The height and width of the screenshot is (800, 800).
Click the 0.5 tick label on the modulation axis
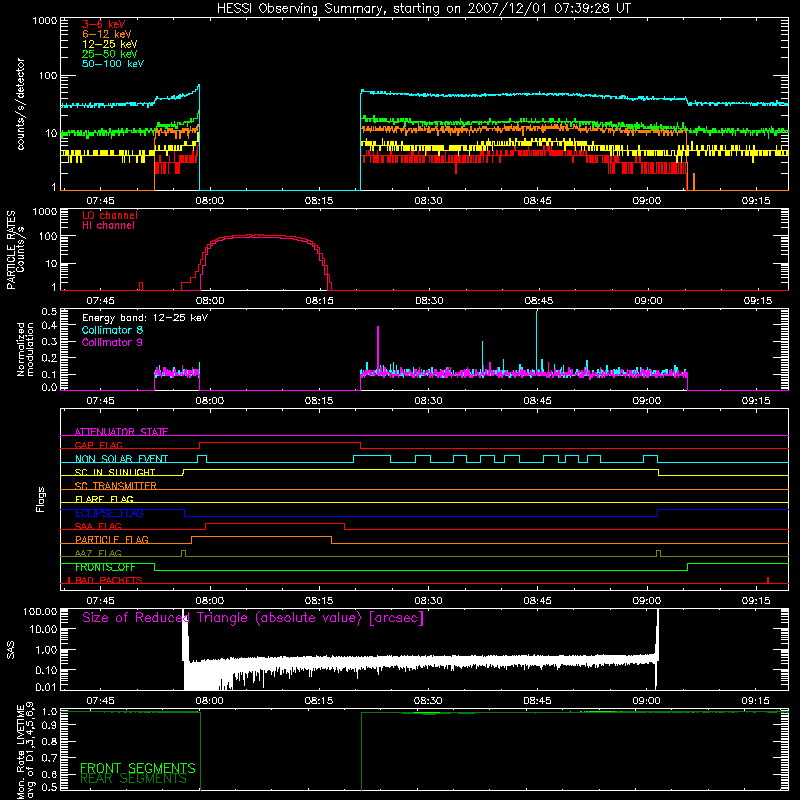coord(49,311)
